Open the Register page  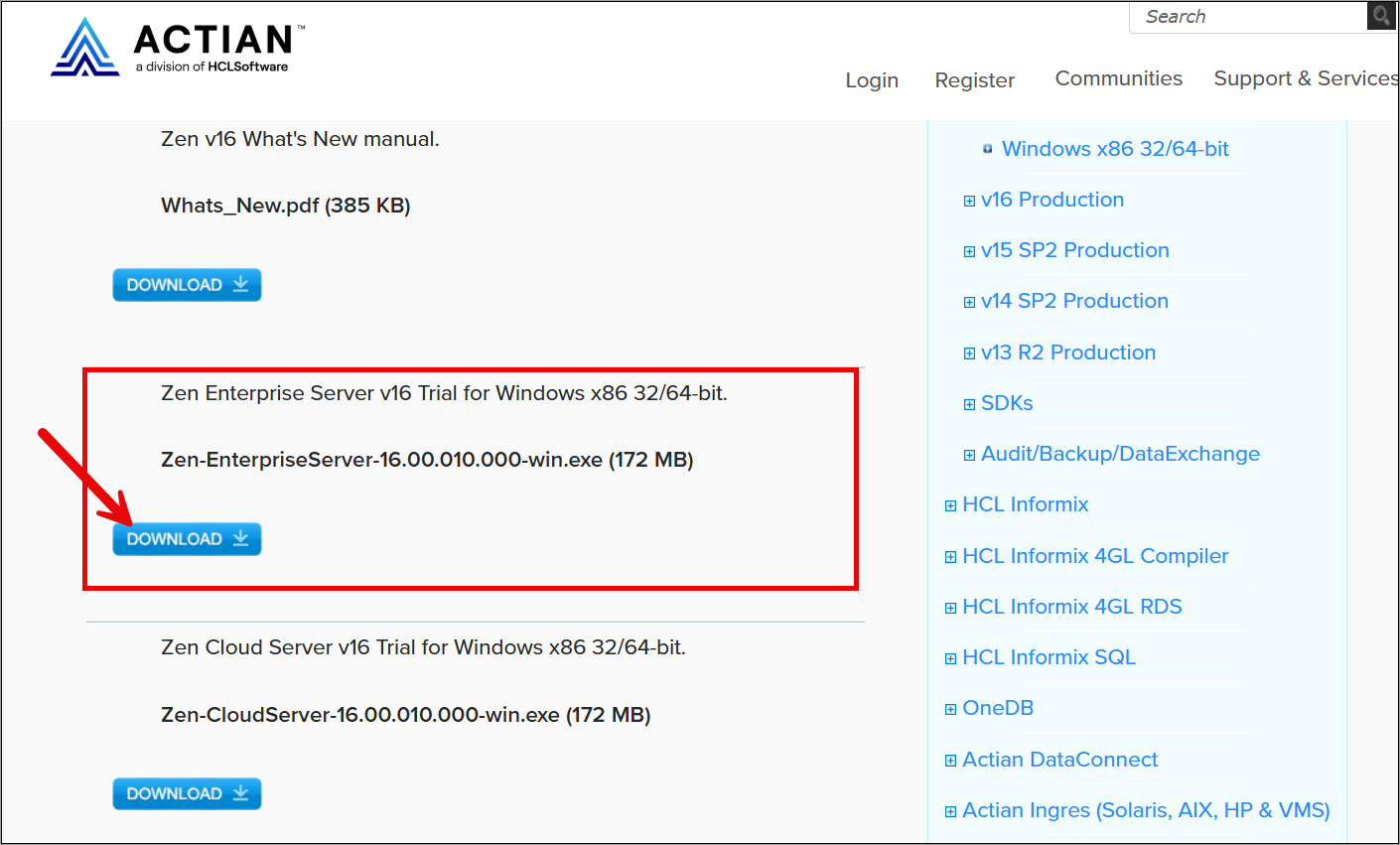(975, 80)
